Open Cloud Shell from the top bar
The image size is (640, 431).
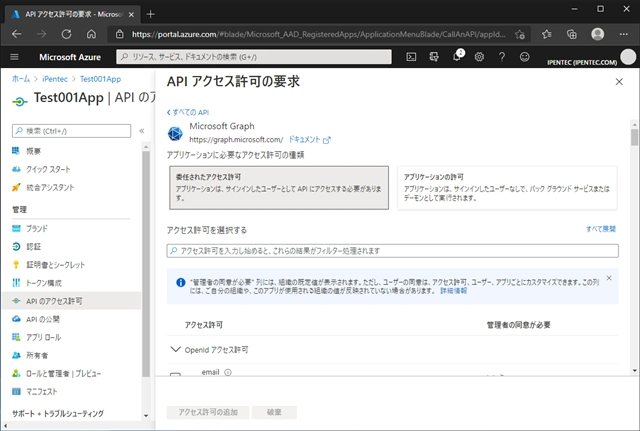click(x=411, y=57)
